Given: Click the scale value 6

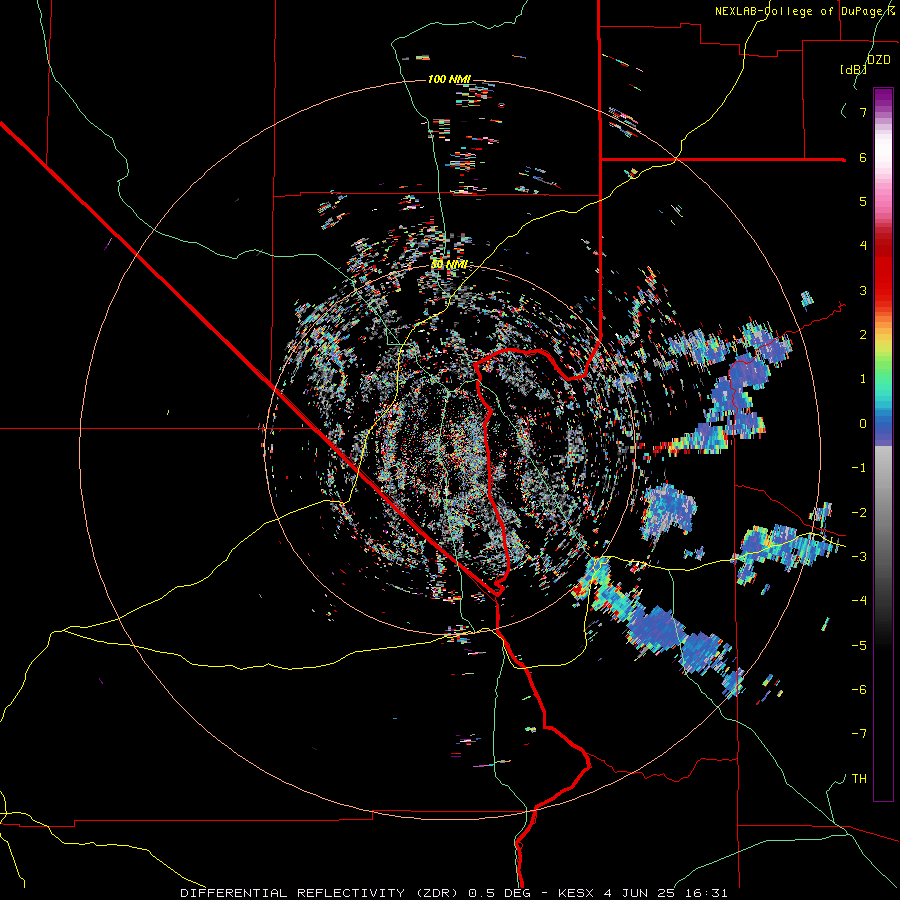Looking at the screenshot, I should [863, 157].
